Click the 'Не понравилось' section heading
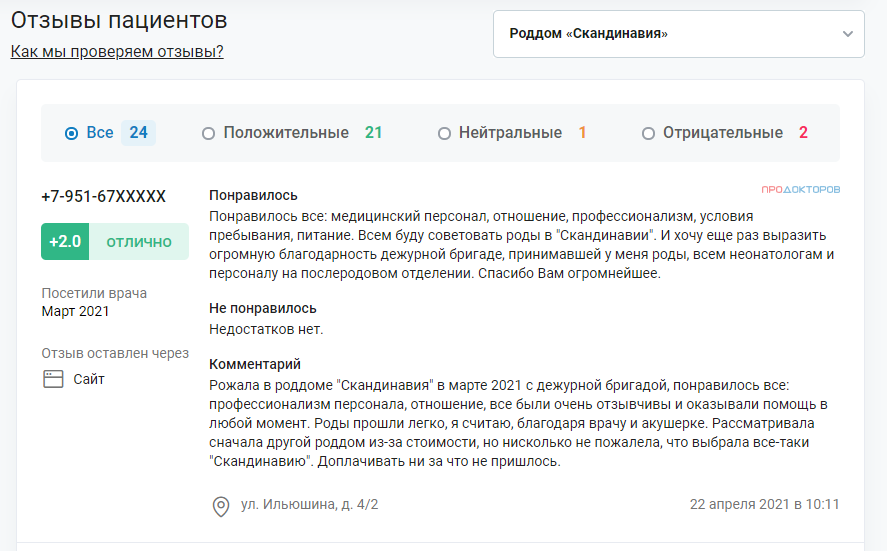The height and width of the screenshot is (551, 887). coord(262,308)
